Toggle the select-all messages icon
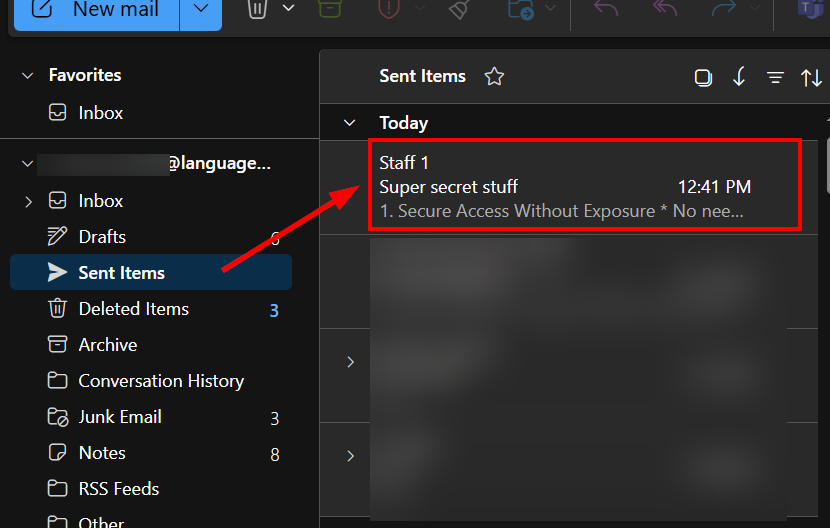 [703, 78]
